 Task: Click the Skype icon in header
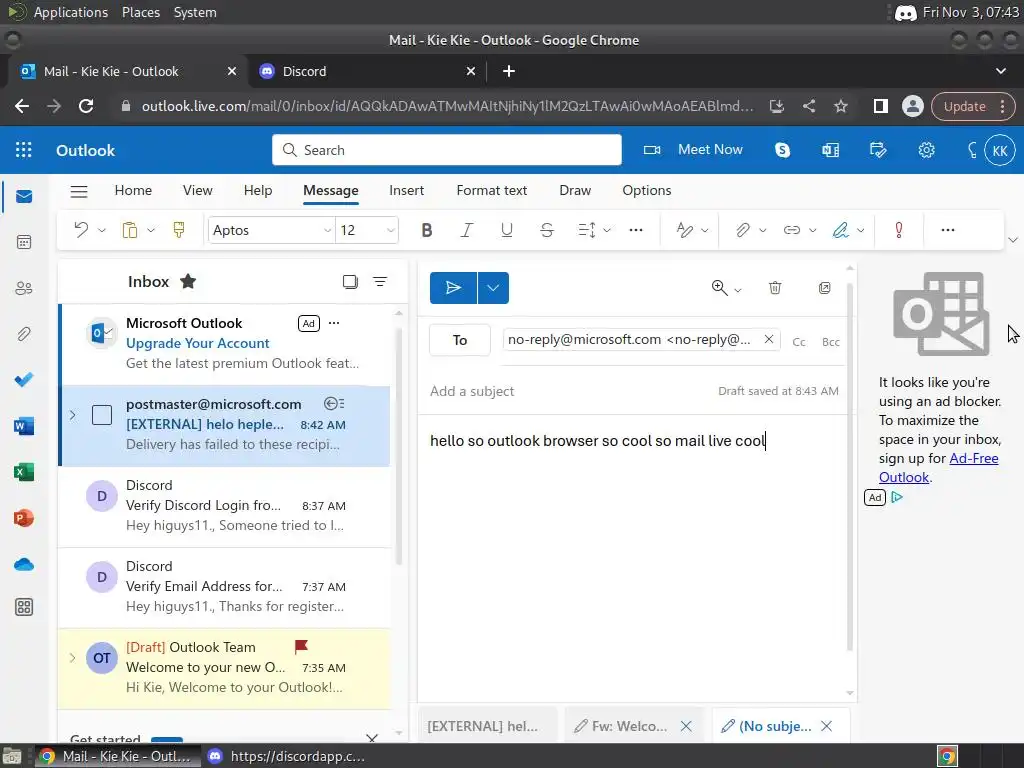pyautogui.click(x=782, y=150)
